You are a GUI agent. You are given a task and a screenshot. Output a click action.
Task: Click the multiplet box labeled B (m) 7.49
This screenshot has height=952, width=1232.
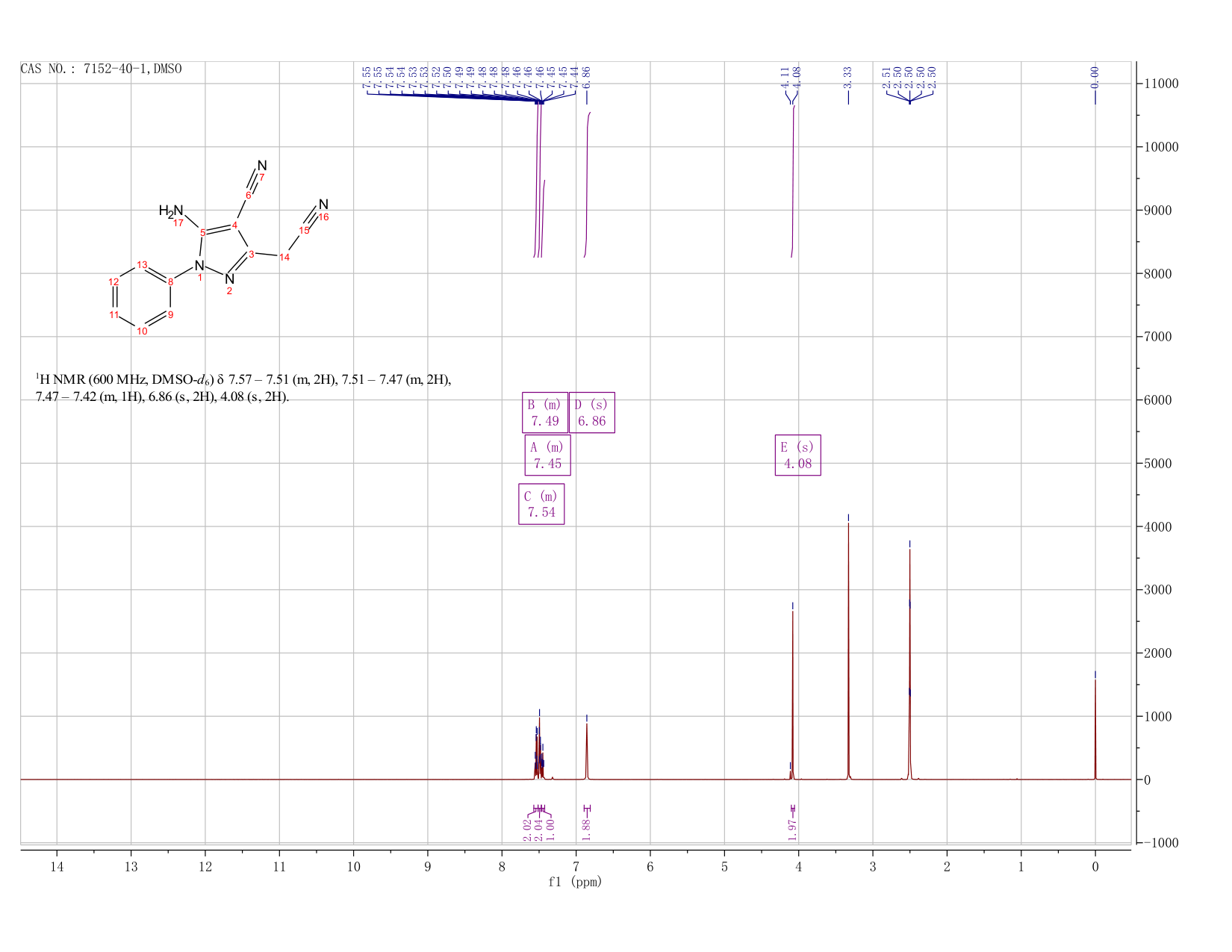tap(545, 412)
